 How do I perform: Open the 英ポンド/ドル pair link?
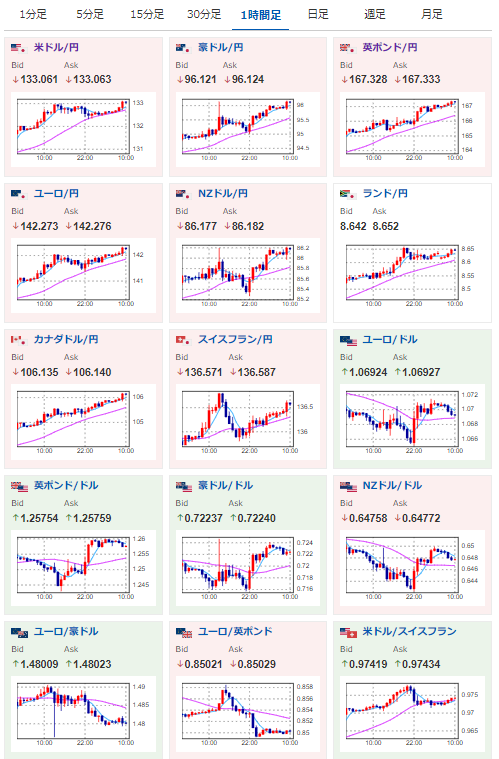pyautogui.click(x=66, y=486)
